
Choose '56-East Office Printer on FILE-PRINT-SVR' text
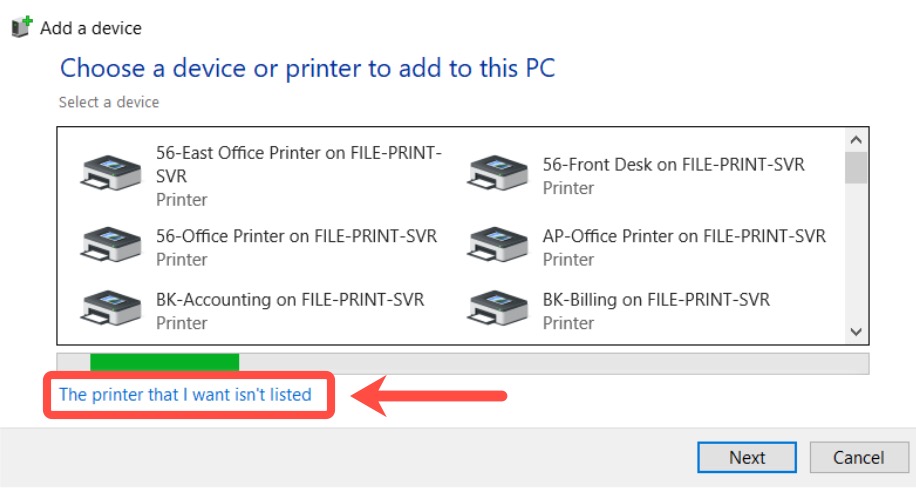coord(299,164)
